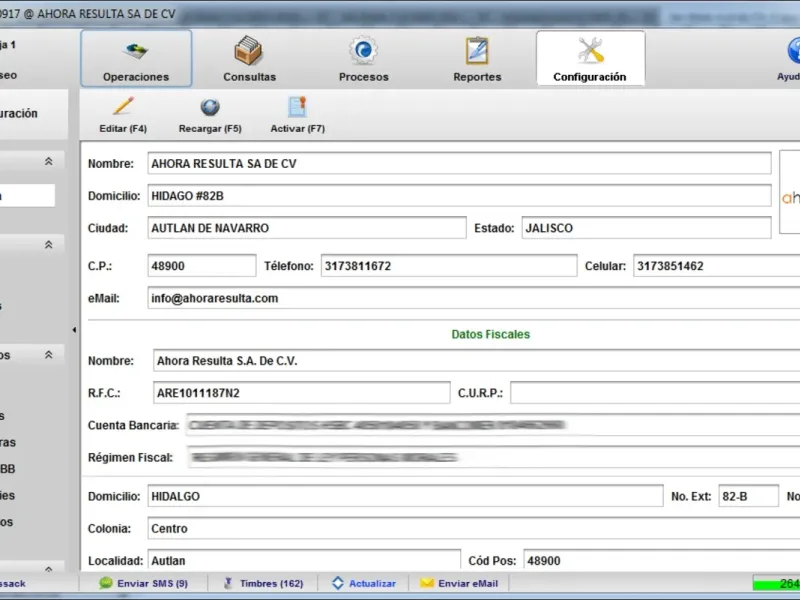Click the R.F.C. field ARE1011187N2
800x600 pixels.
click(x=302, y=392)
